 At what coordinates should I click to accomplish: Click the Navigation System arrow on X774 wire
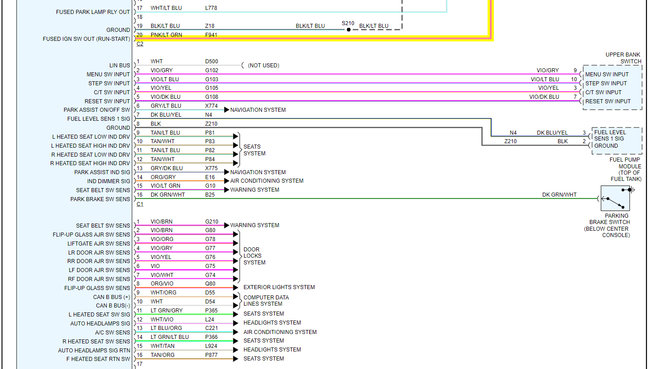(x=226, y=110)
